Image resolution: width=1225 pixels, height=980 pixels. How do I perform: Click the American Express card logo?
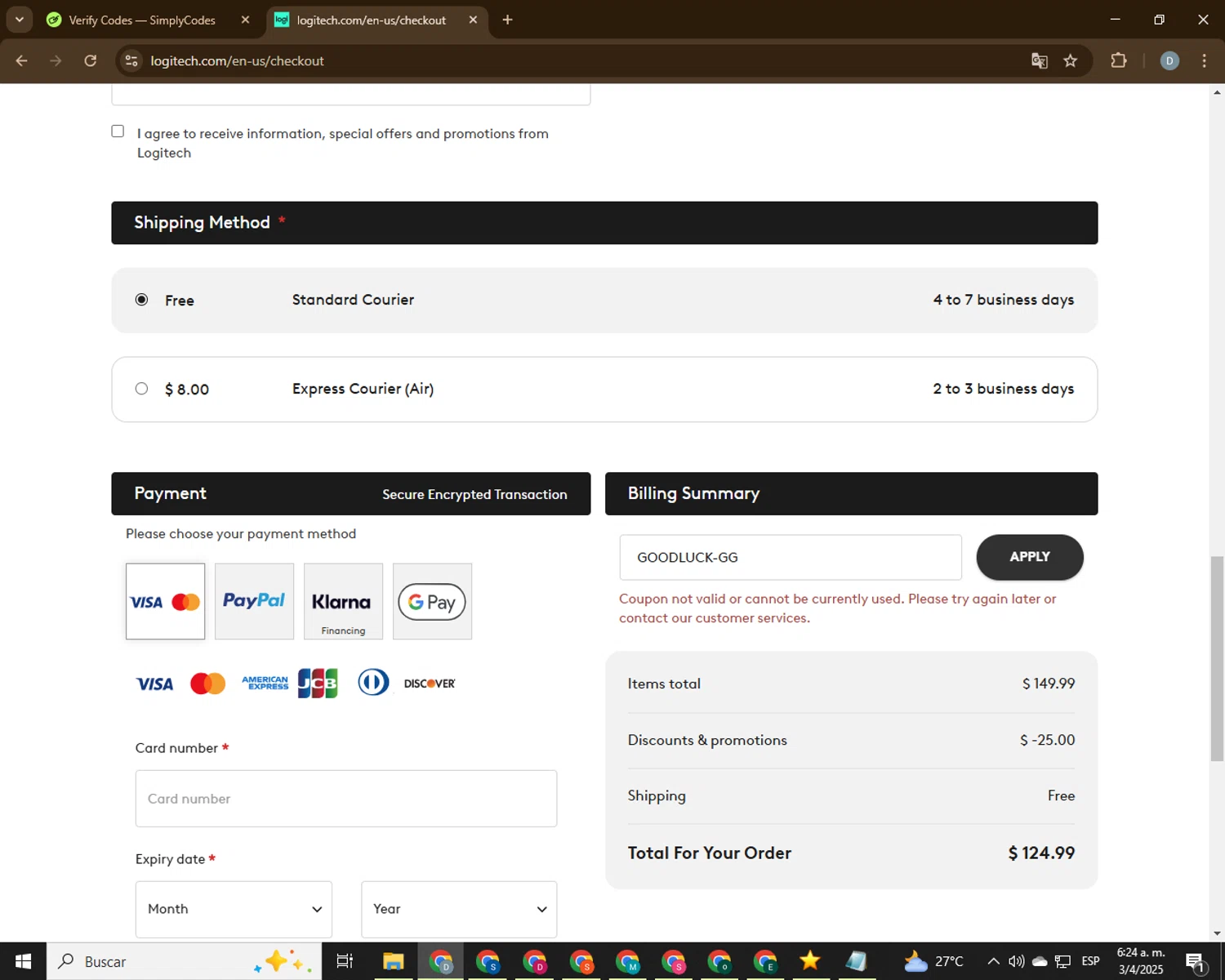(x=265, y=683)
